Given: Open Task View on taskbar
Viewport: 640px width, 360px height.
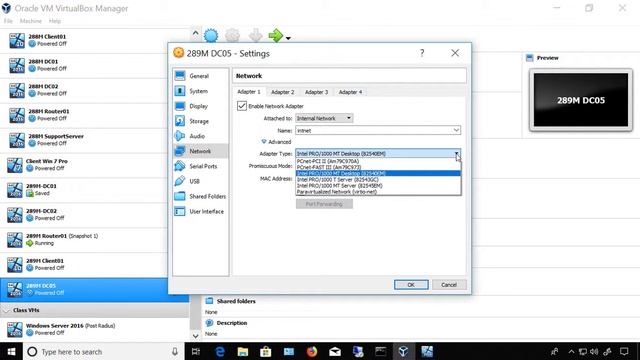Looking at the screenshot, I should pos(196,351).
